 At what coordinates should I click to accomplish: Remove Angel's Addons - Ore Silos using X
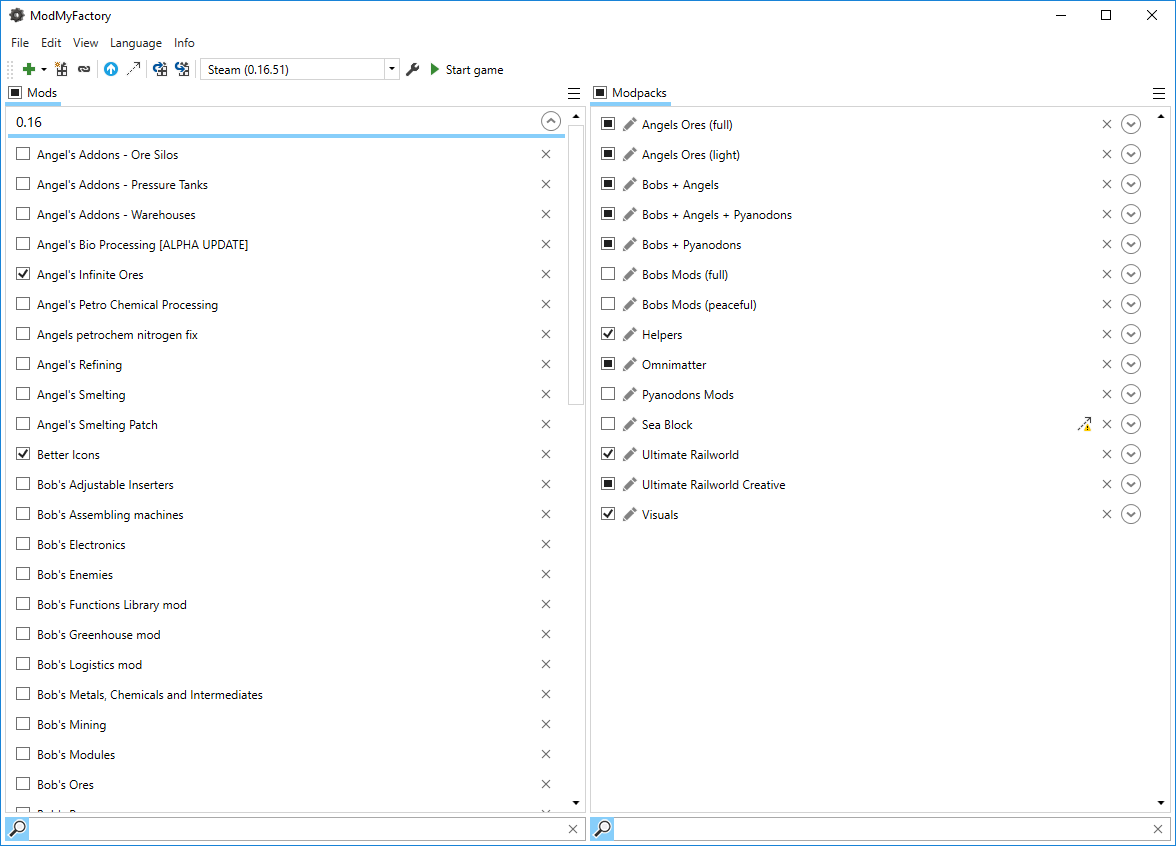[x=546, y=154]
